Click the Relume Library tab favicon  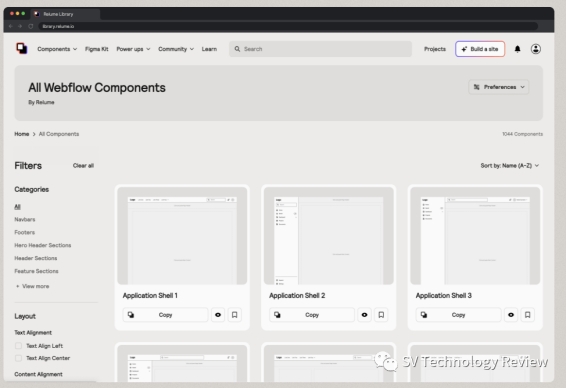tap(37, 14)
